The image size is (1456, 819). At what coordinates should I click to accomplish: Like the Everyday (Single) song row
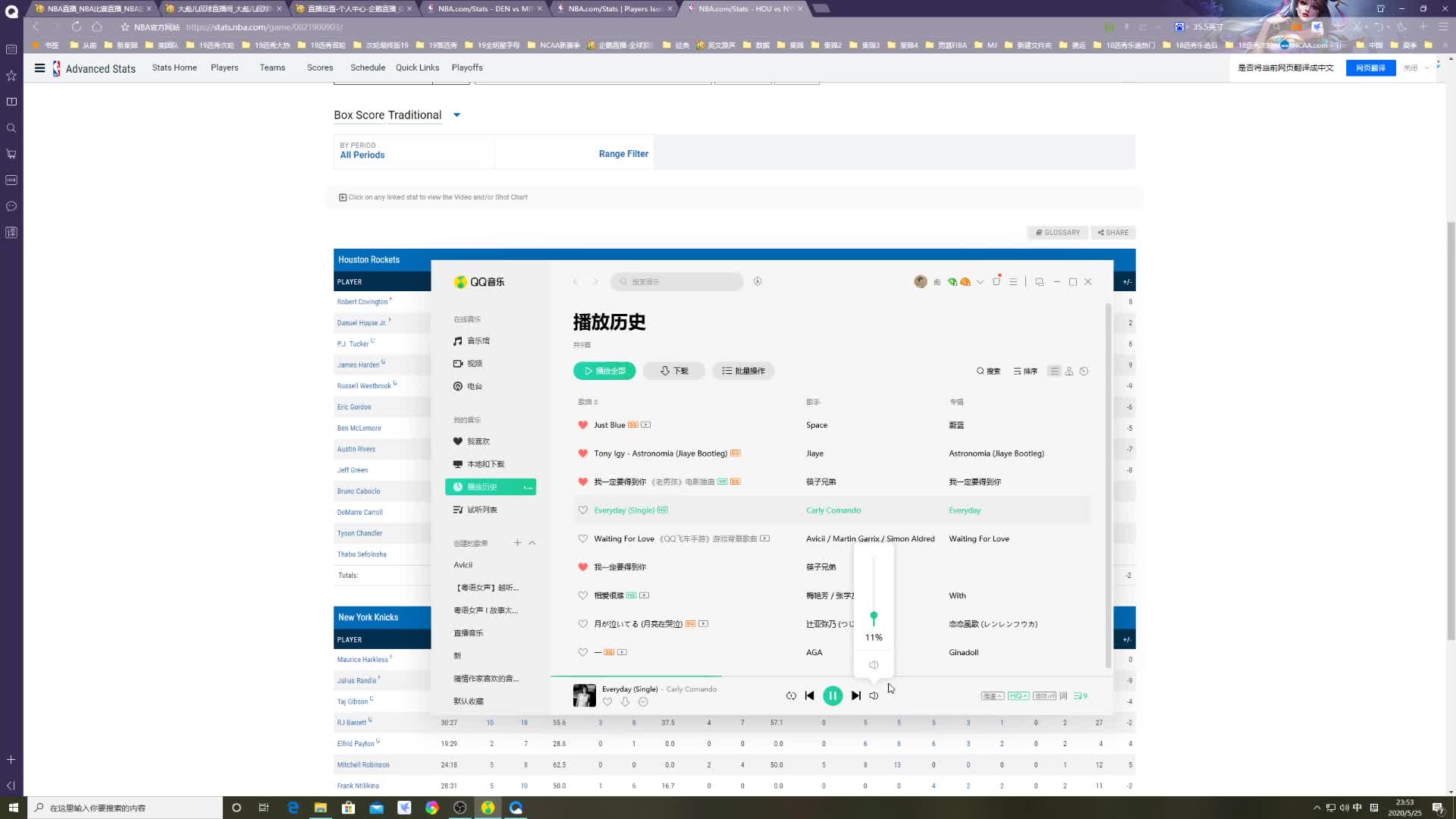coord(582,510)
